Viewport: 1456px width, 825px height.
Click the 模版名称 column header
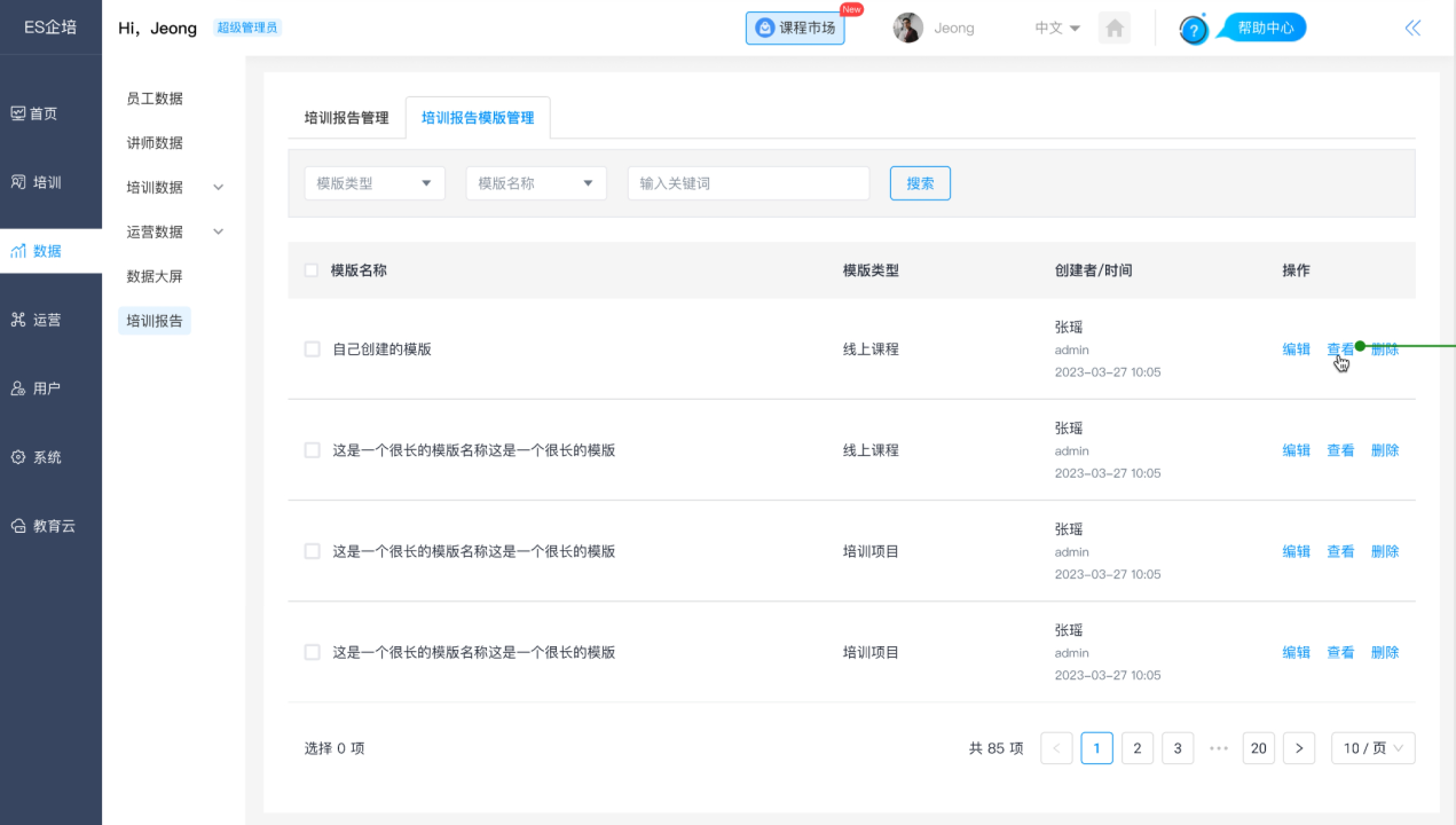point(359,270)
